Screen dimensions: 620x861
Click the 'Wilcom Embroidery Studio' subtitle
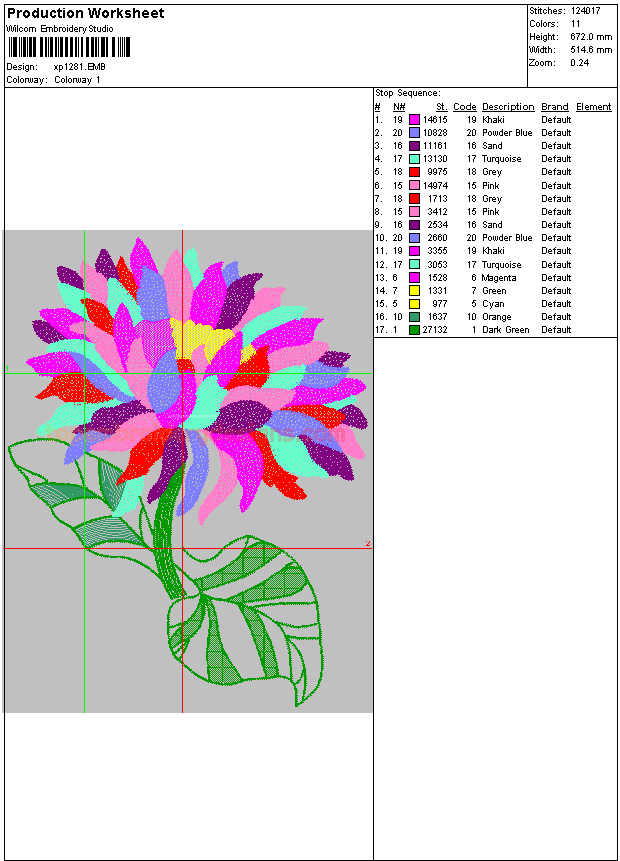[60, 29]
